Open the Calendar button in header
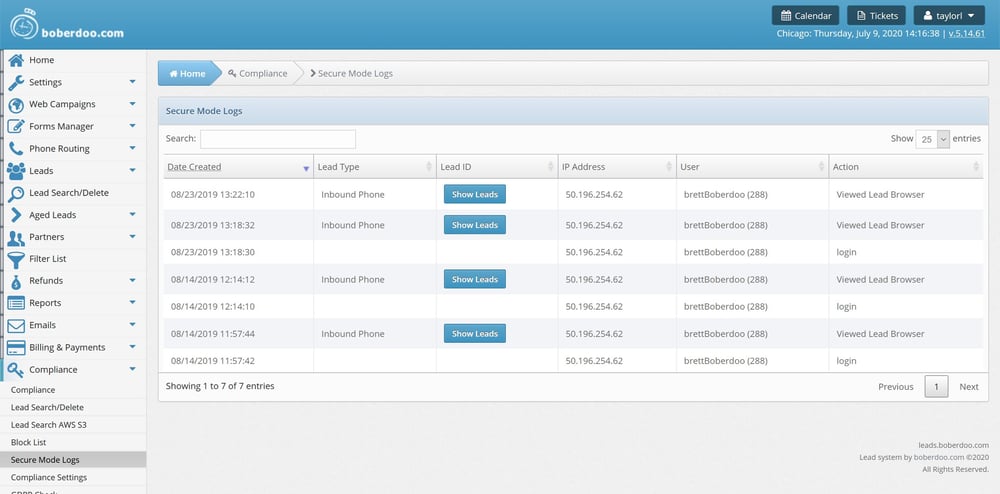This screenshot has height=494, width=1000. point(805,15)
